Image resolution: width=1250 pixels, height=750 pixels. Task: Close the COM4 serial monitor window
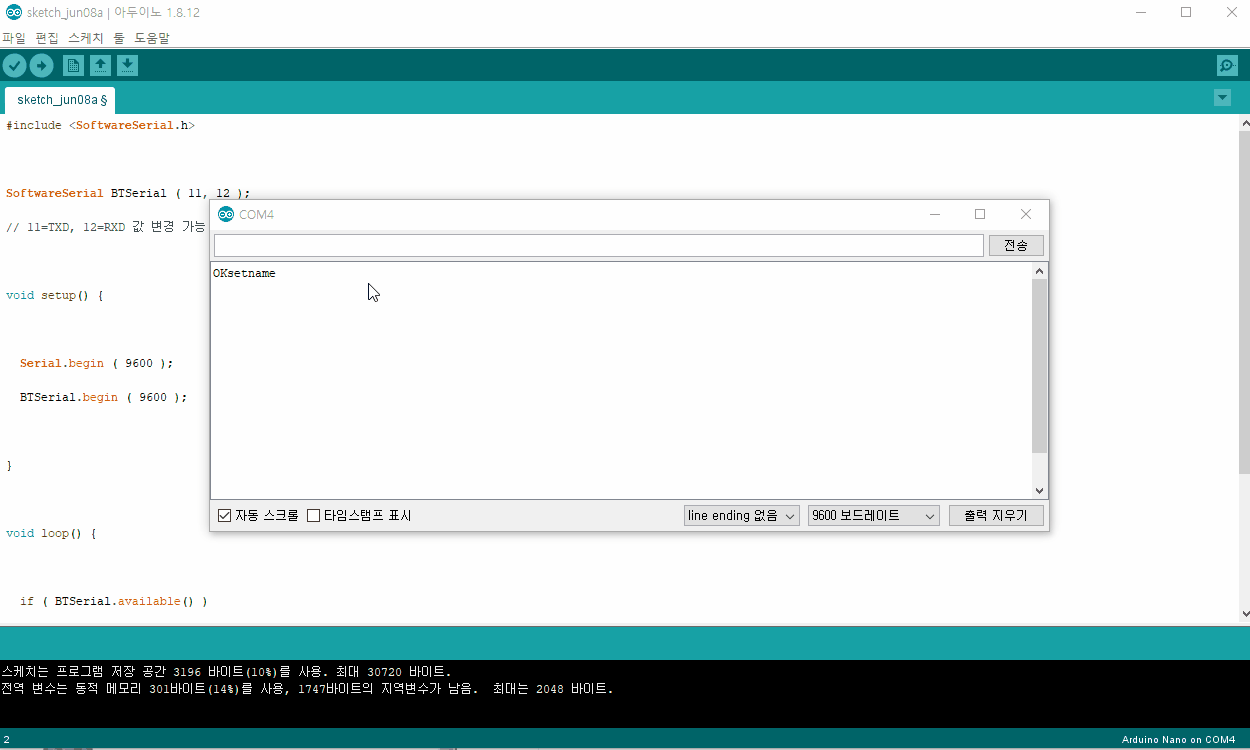pos(1025,214)
